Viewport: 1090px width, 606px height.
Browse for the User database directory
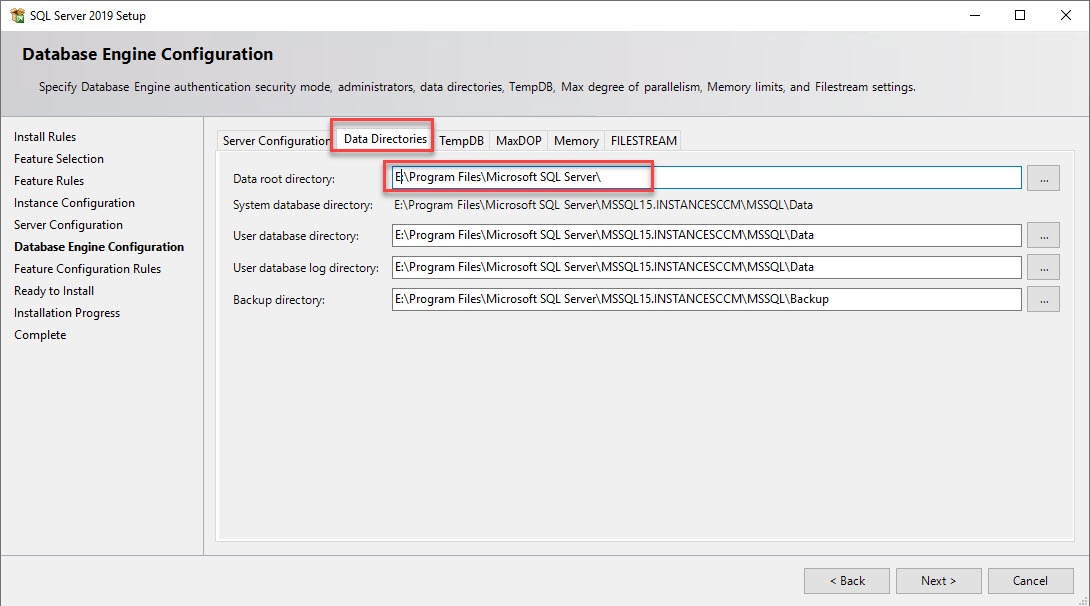click(x=1043, y=235)
